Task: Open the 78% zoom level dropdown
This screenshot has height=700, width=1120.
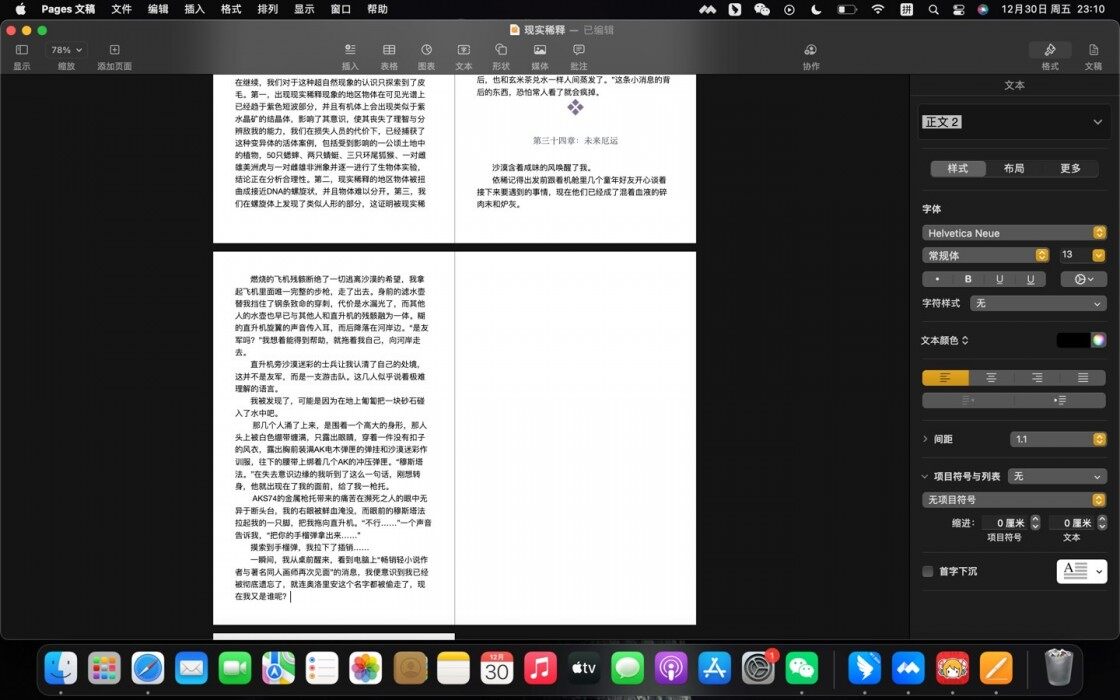Action: click(x=66, y=50)
